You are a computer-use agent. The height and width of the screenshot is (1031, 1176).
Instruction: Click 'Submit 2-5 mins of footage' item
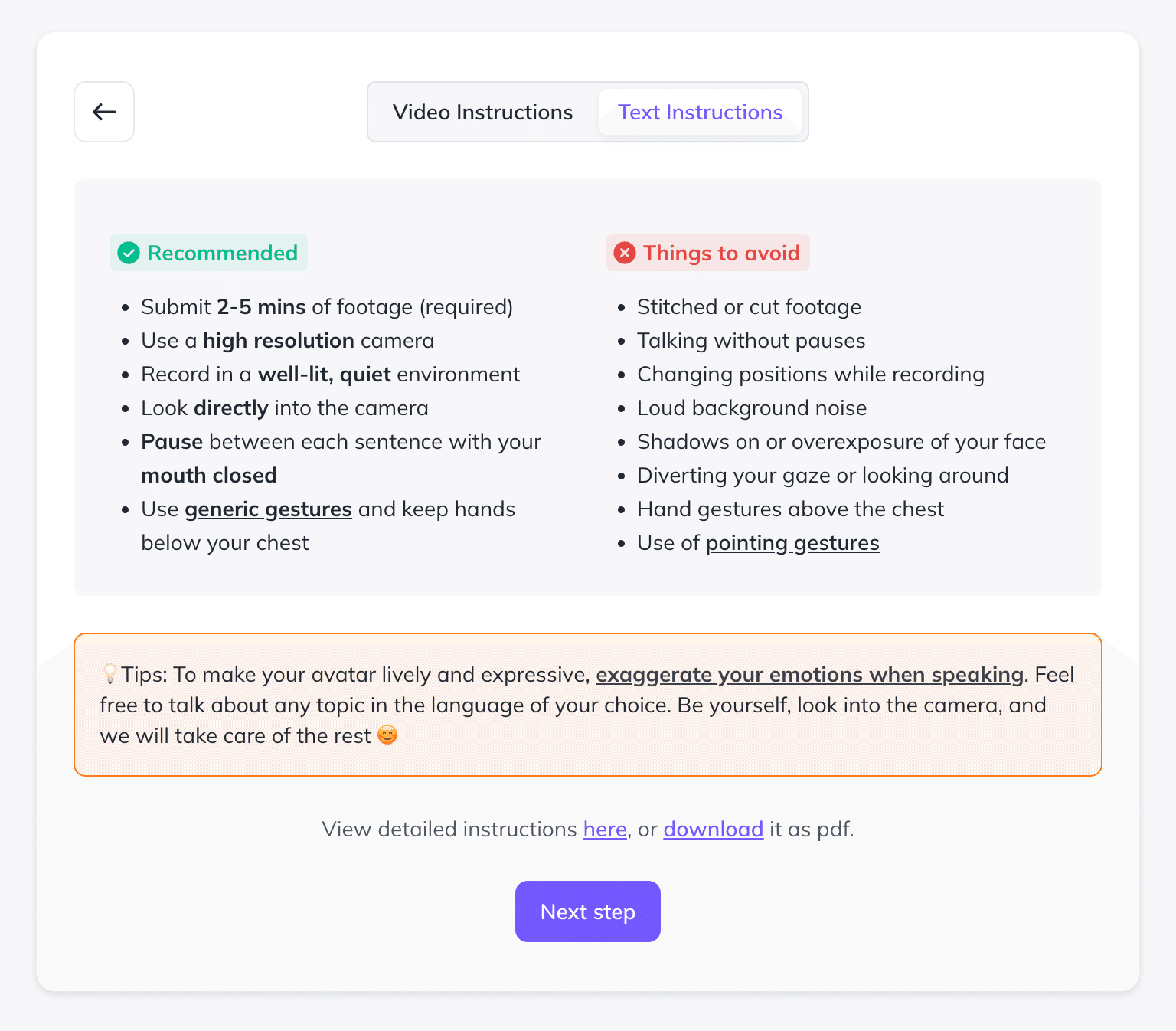[327, 307]
